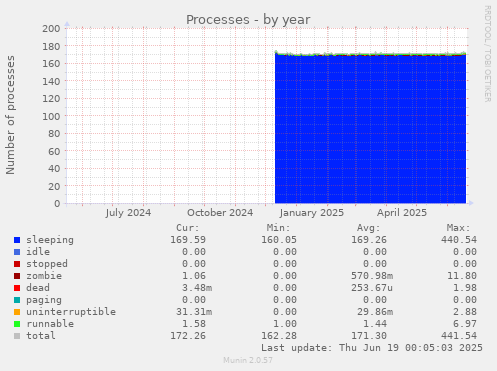Screen dimensions: 497x371
Task: Click zombie average value 570.98m
Action: [372, 276]
